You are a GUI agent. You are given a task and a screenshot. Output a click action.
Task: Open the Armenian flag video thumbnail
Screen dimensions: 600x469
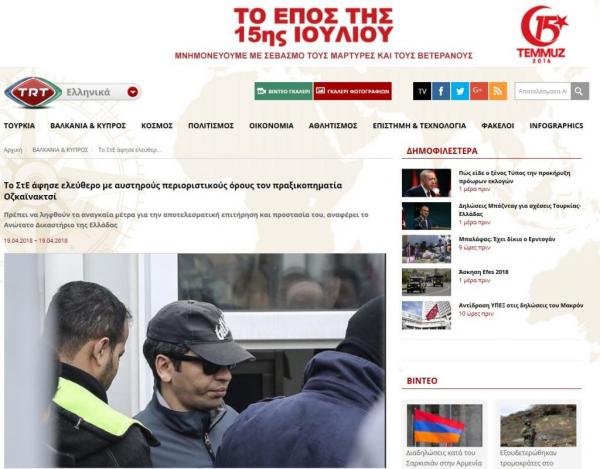tap(445, 425)
